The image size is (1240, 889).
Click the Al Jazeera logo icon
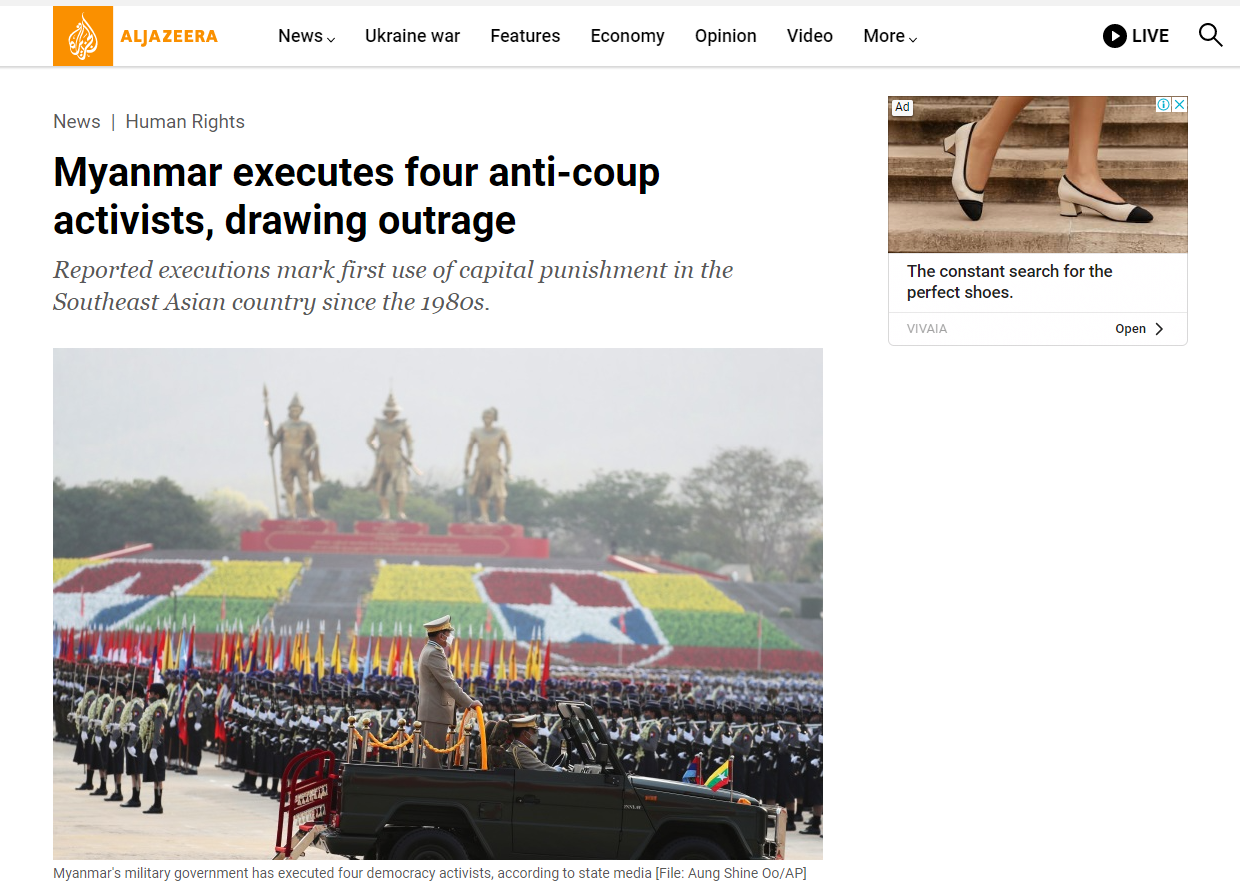(x=83, y=36)
